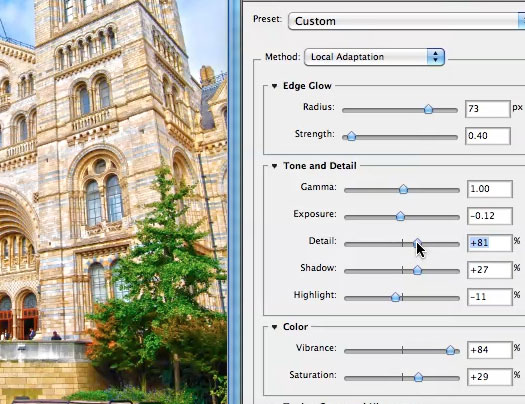Click the Exposure value field showing -0.12
The height and width of the screenshot is (404, 525).
(x=490, y=216)
